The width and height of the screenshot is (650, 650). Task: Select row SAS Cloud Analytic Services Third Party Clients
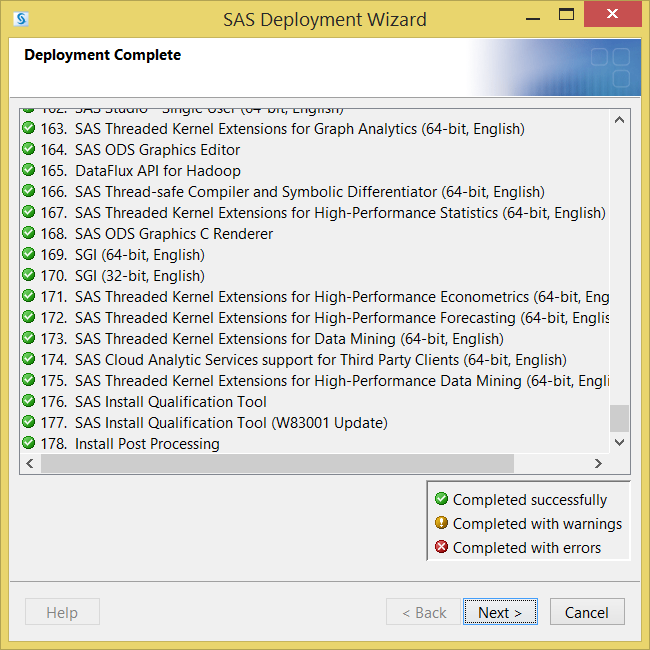315,360
